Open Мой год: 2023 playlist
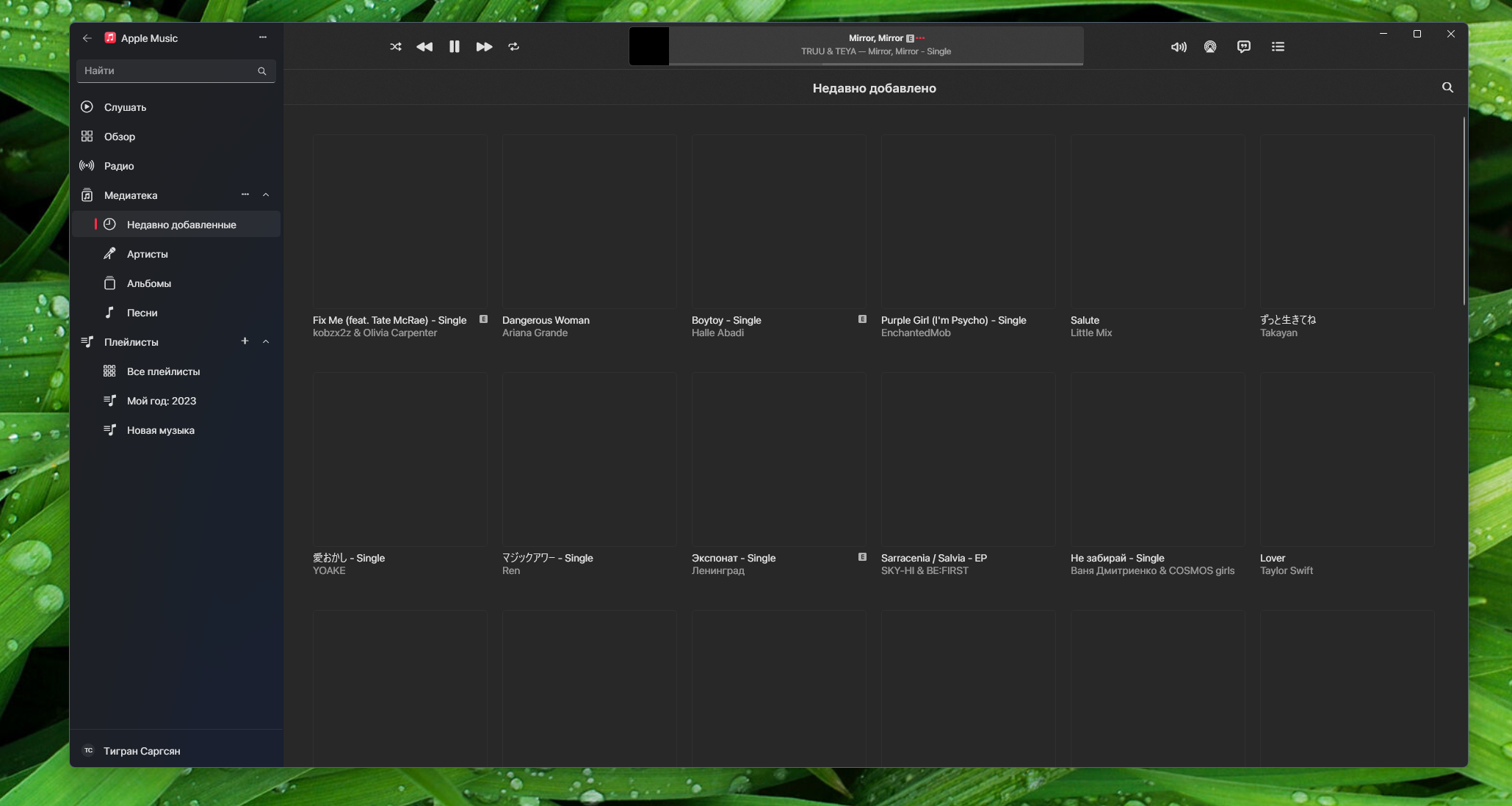1512x806 pixels. tap(162, 401)
